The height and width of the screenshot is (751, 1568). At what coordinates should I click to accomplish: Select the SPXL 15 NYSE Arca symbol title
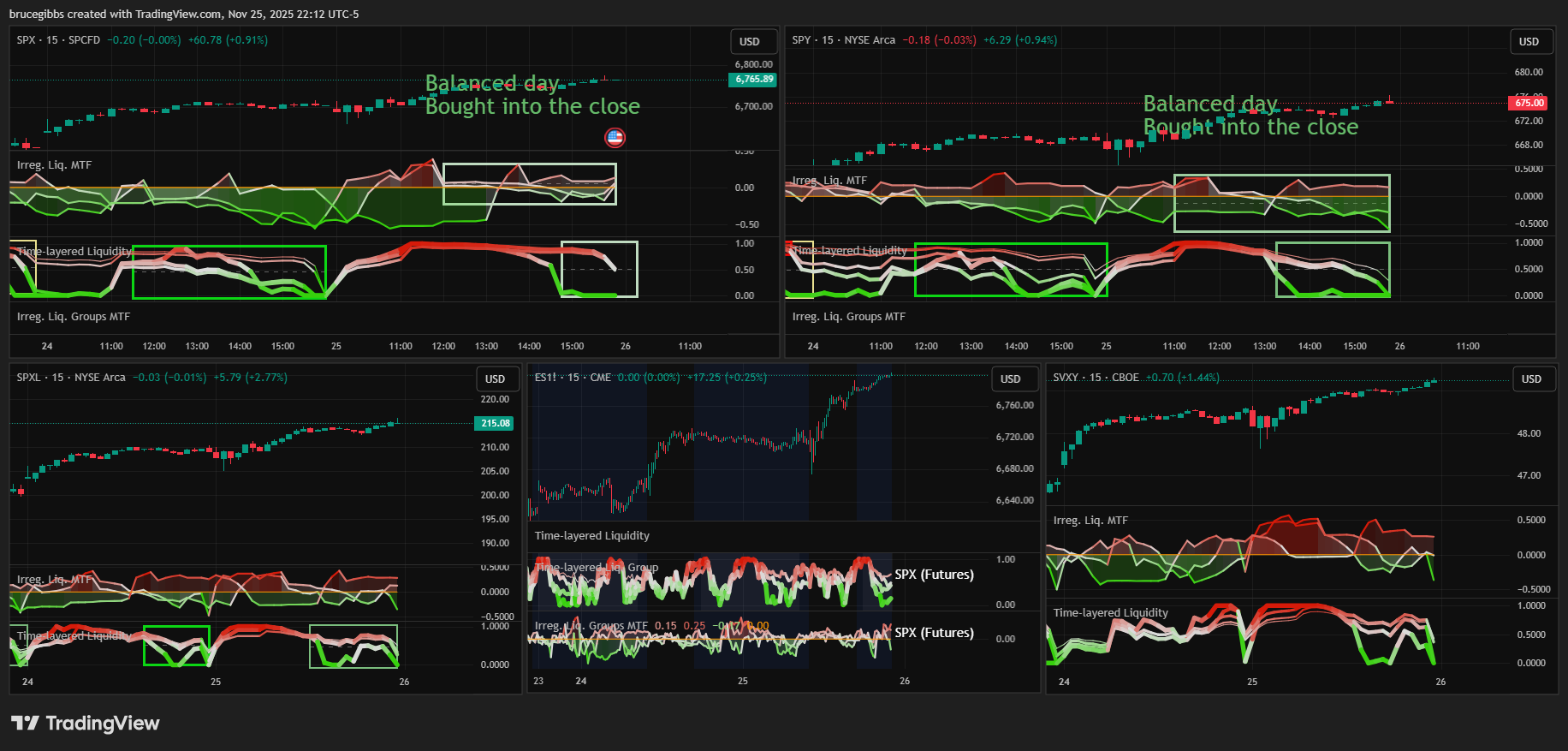click(71, 378)
